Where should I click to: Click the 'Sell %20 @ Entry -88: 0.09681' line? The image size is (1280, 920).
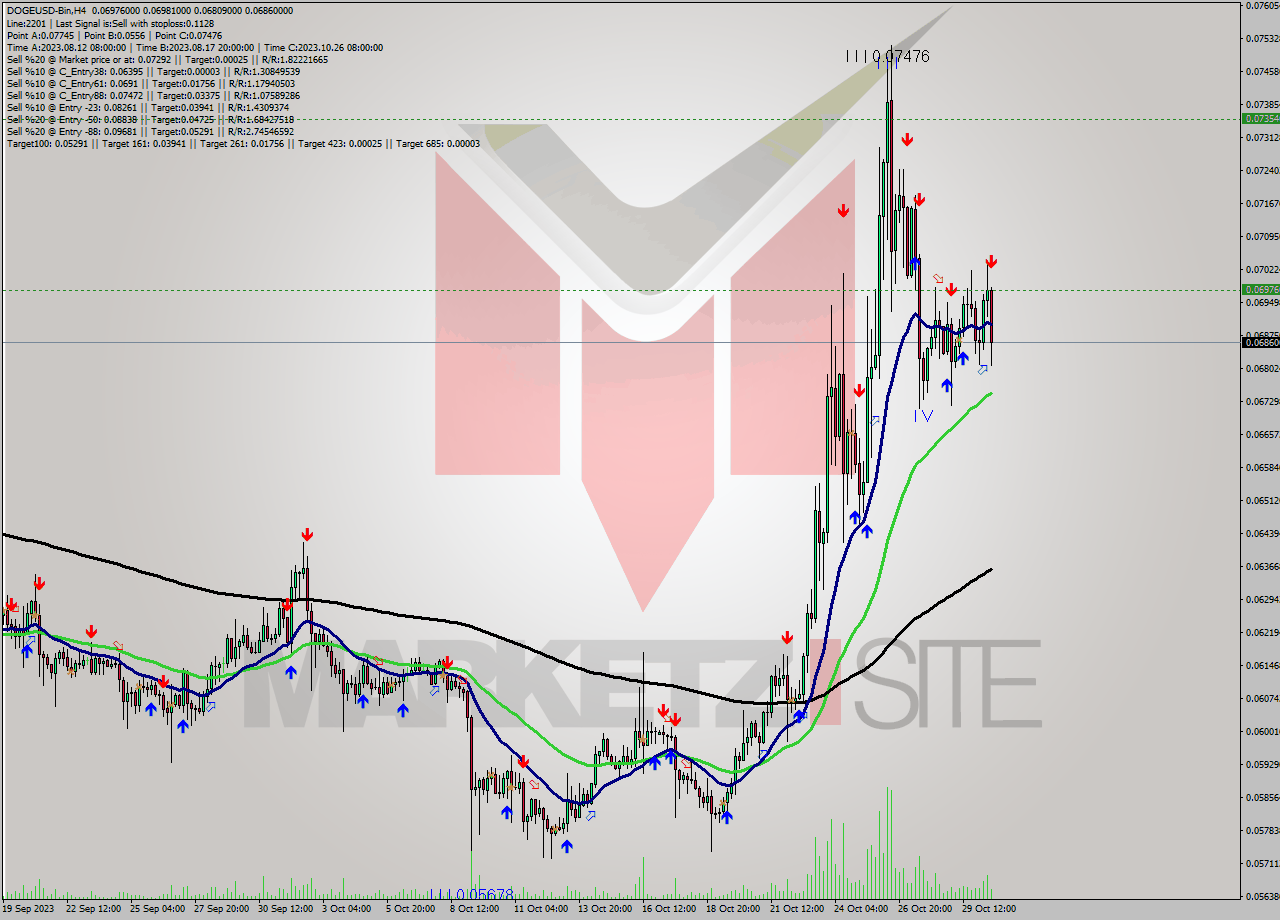click(150, 131)
